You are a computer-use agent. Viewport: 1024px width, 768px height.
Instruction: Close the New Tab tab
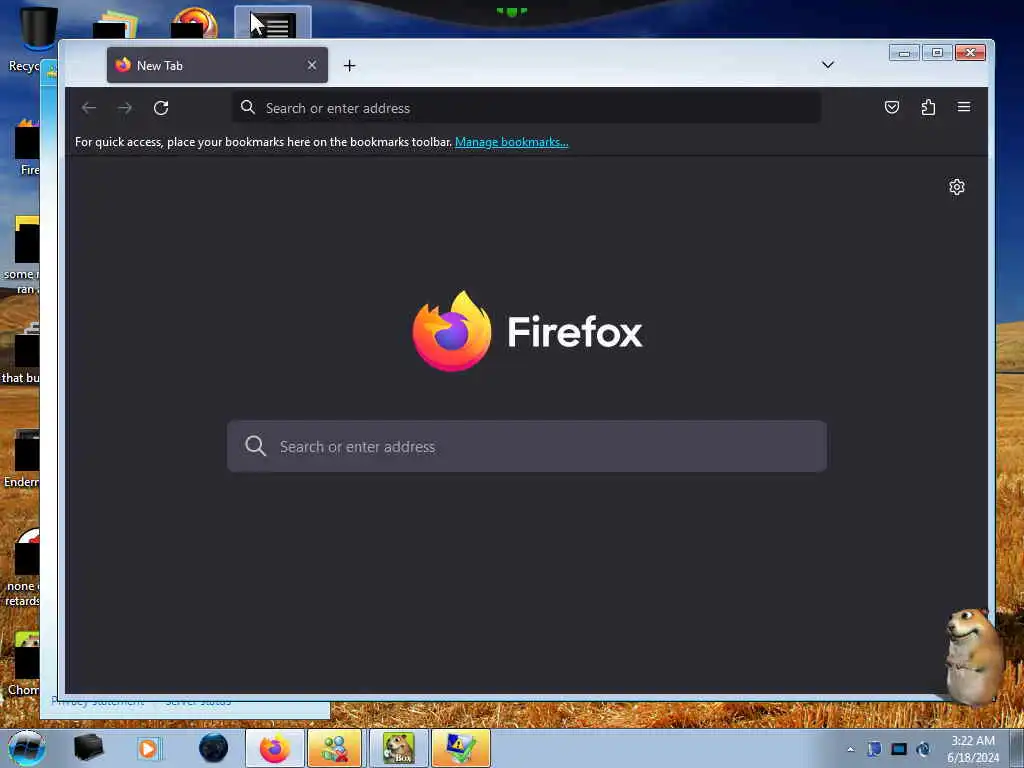click(312, 65)
